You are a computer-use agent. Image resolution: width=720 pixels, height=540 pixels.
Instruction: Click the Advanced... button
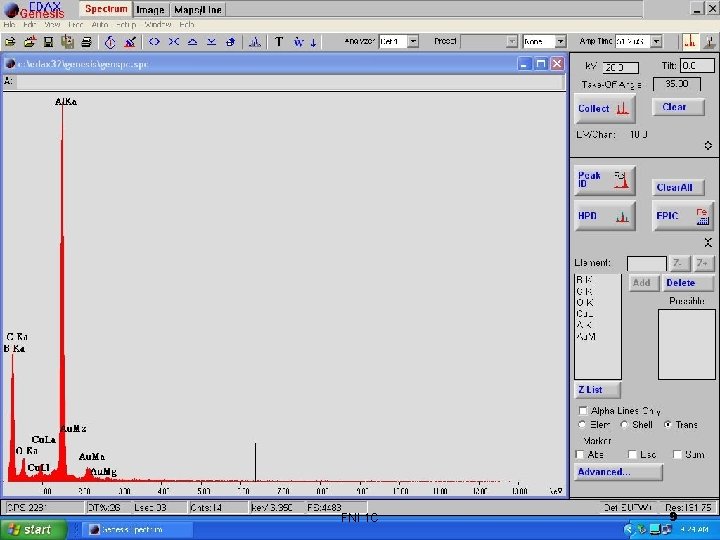618,472
